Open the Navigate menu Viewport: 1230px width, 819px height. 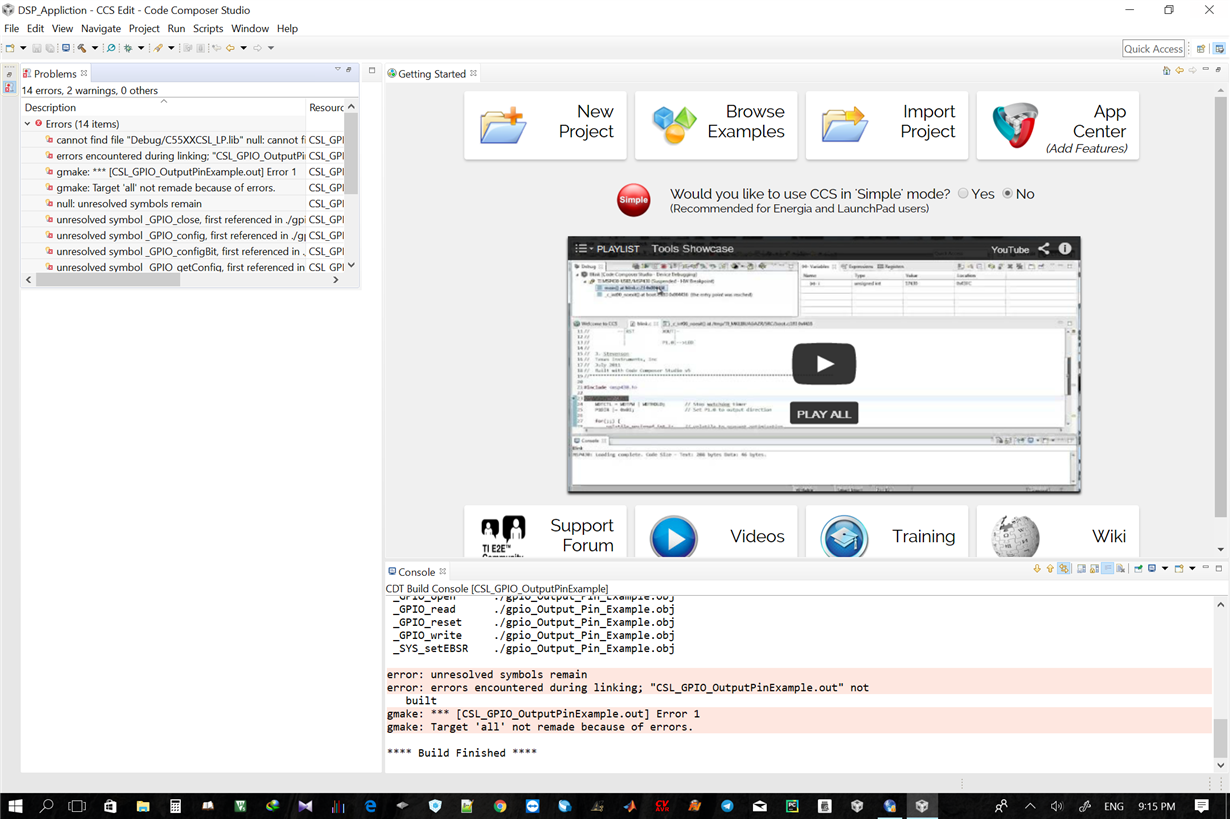click(101, 28)
